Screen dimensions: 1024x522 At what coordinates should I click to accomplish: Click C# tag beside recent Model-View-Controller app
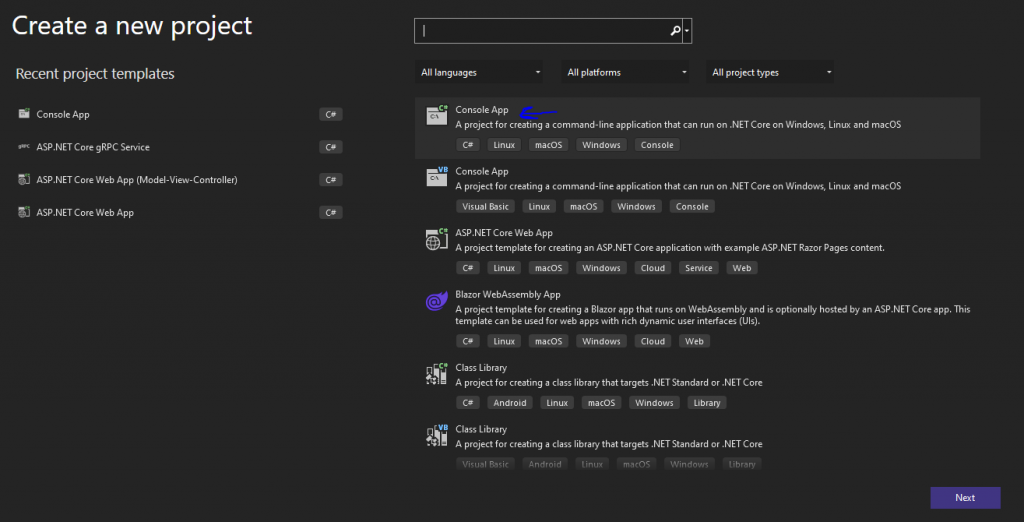(330, 180)
